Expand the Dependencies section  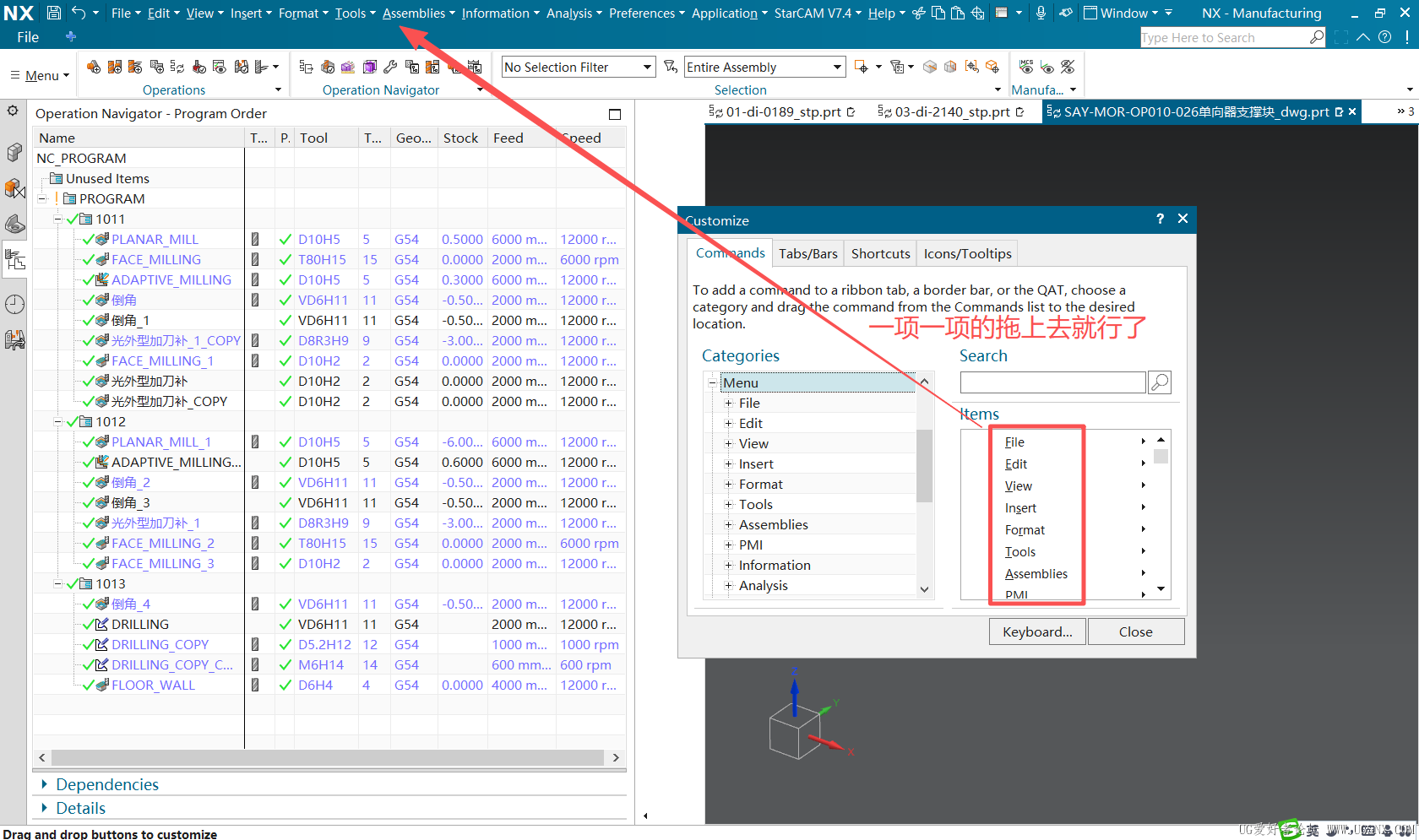[44, 784]
